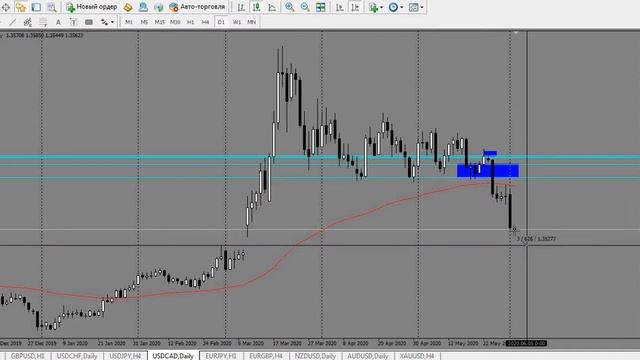Select the text A drawing tool
Screen dimensions: 640x360
(58, 22)
